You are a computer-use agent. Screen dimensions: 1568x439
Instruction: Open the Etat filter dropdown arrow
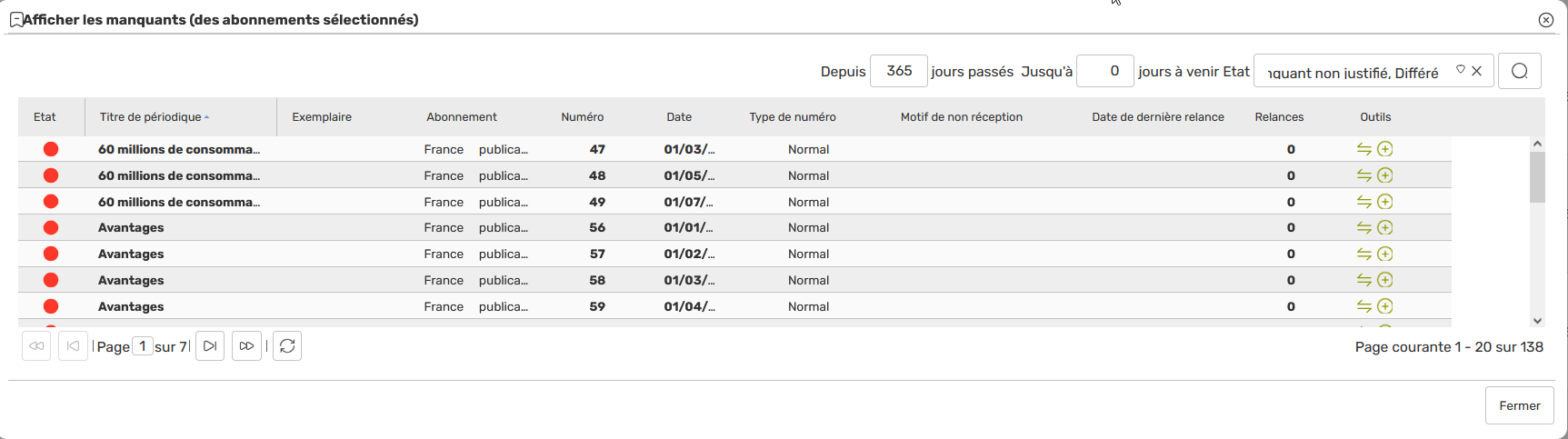click(1461, 70)
